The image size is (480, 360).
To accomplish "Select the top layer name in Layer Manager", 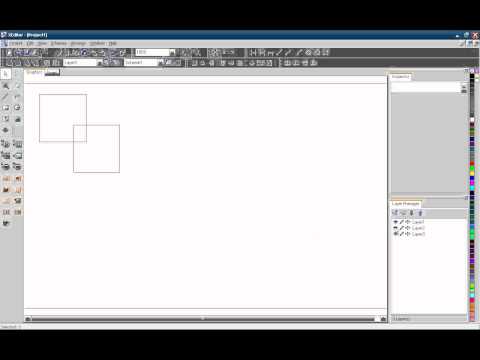I will [x=418, y=222].
